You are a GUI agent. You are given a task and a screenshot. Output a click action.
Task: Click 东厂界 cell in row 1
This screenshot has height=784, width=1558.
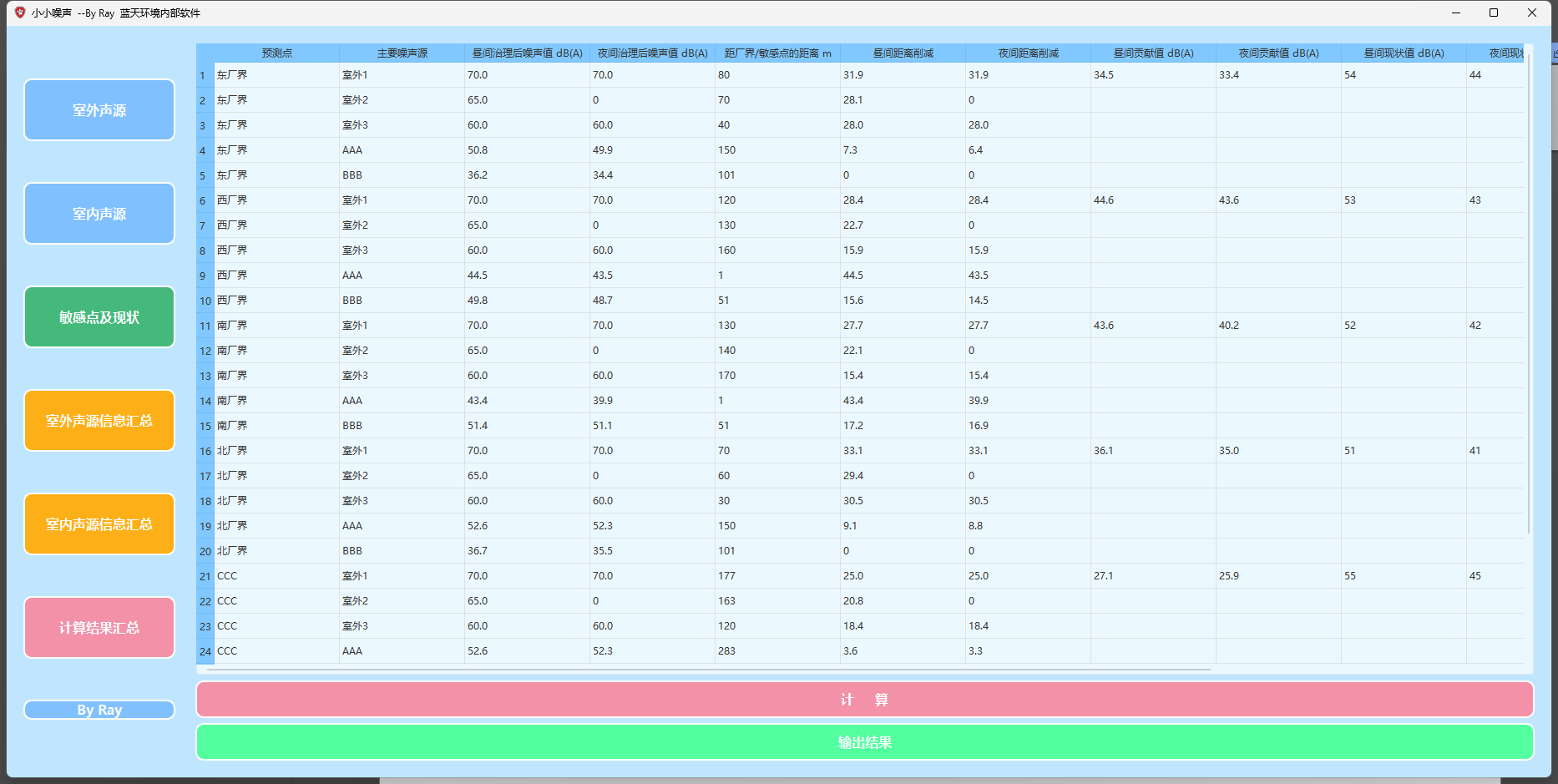coord(276,75)
